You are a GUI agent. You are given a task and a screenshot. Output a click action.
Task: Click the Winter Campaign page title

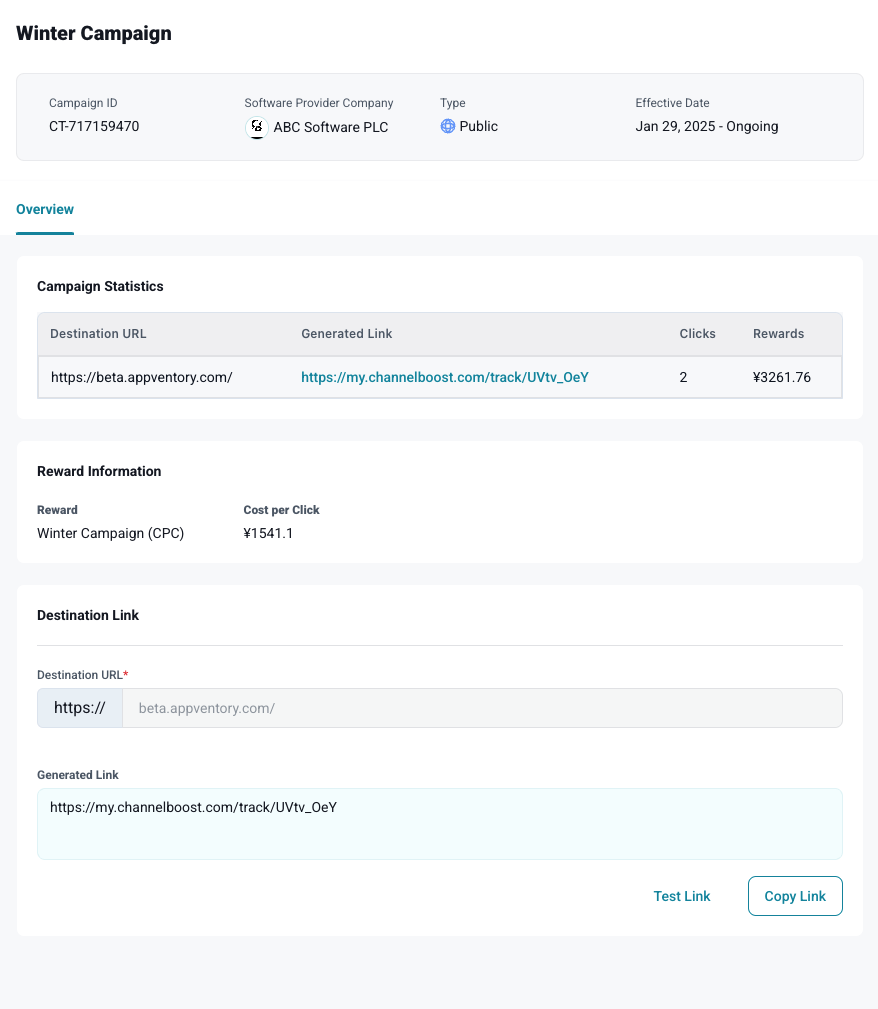pos(94,33)
